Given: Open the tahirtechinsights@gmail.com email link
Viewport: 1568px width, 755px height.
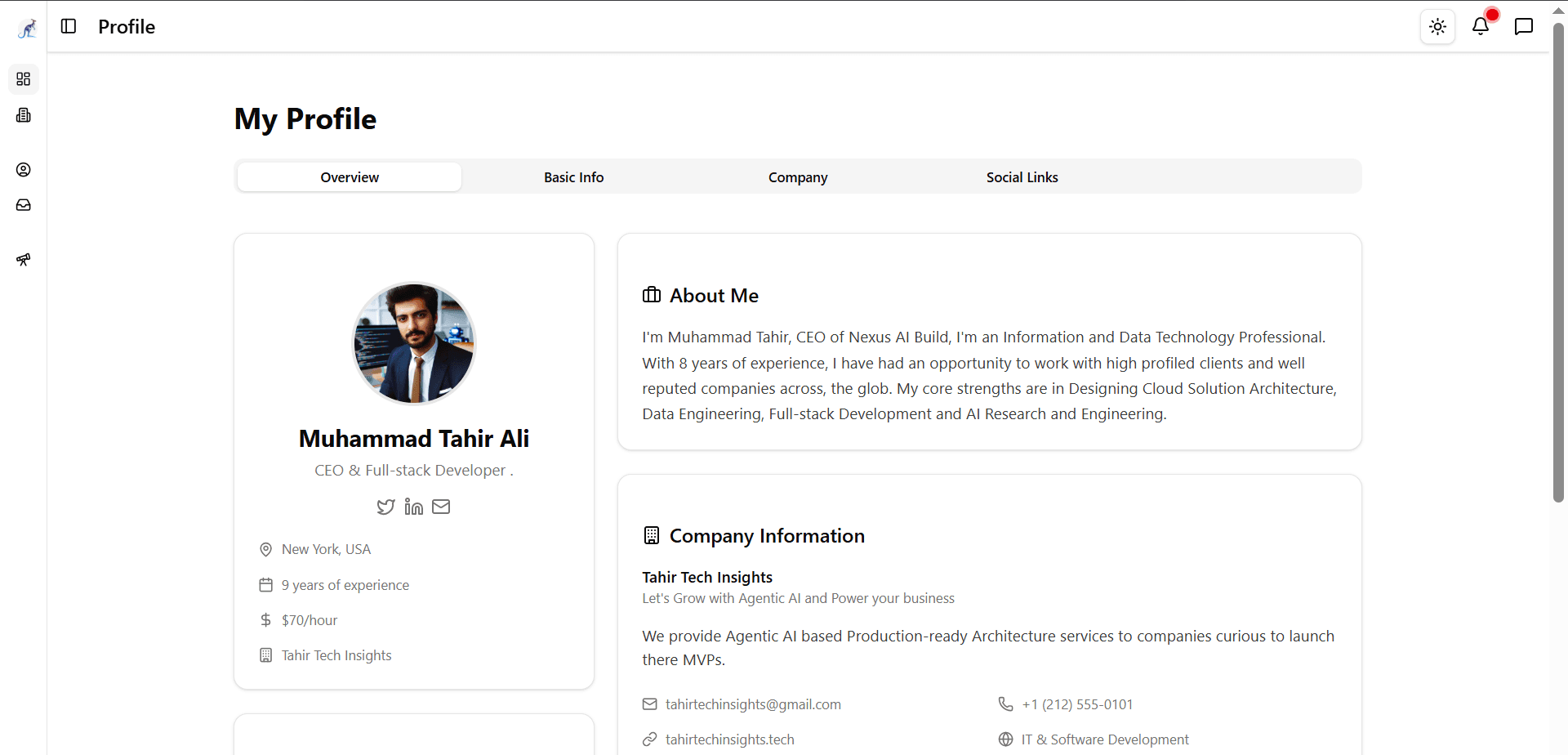Looking at the screenshot, I should (753, 704).
